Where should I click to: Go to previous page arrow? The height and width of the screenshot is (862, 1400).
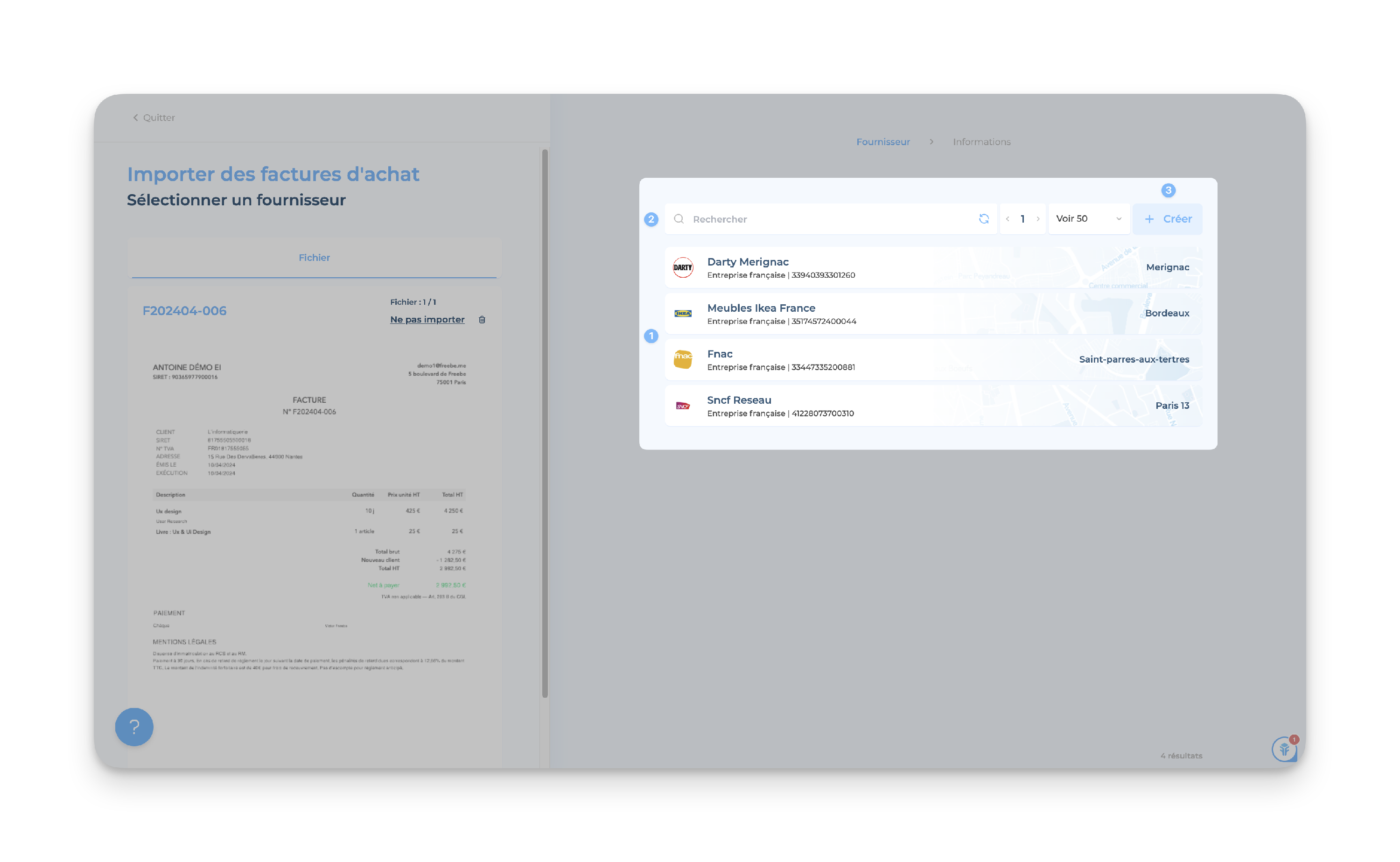coord(1007,219)
